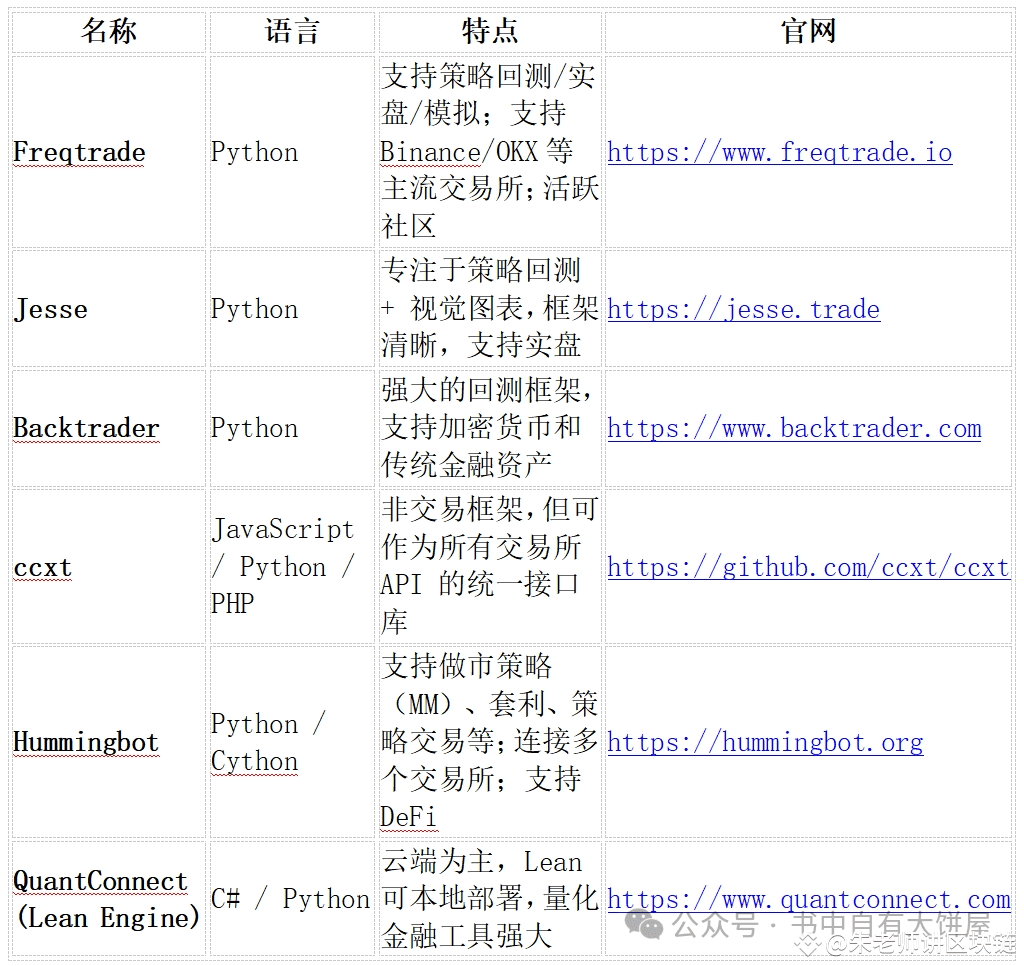Open the quantconnect.com link
Screen dimensions: 1024x966
pos(808,900)
